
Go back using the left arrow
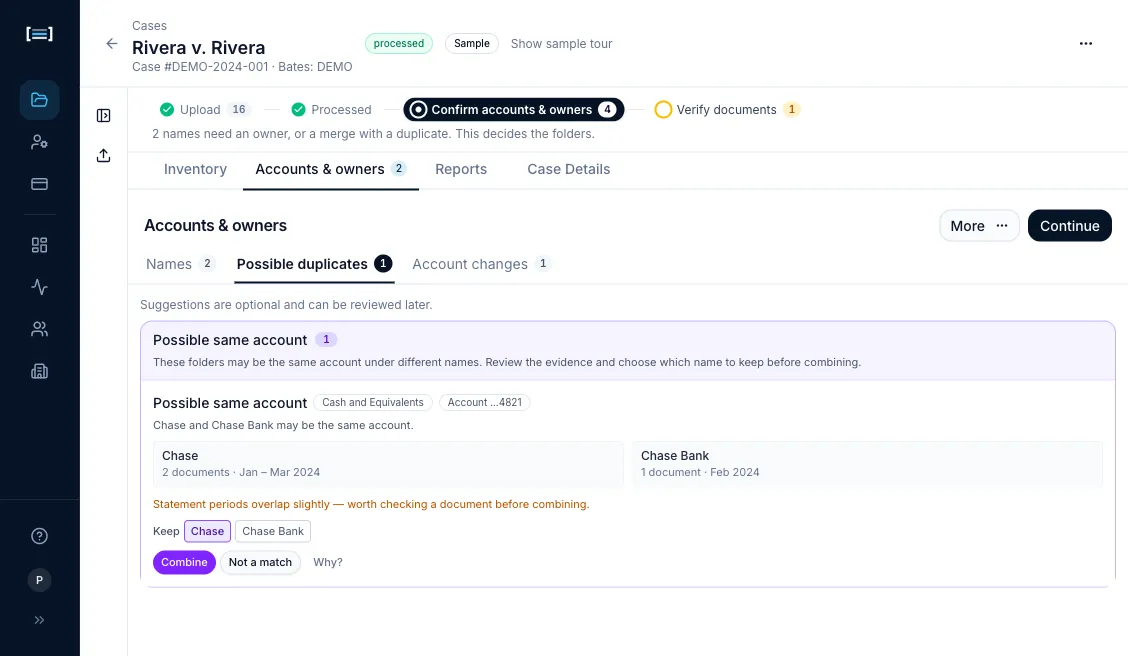[x=112, y=44]
